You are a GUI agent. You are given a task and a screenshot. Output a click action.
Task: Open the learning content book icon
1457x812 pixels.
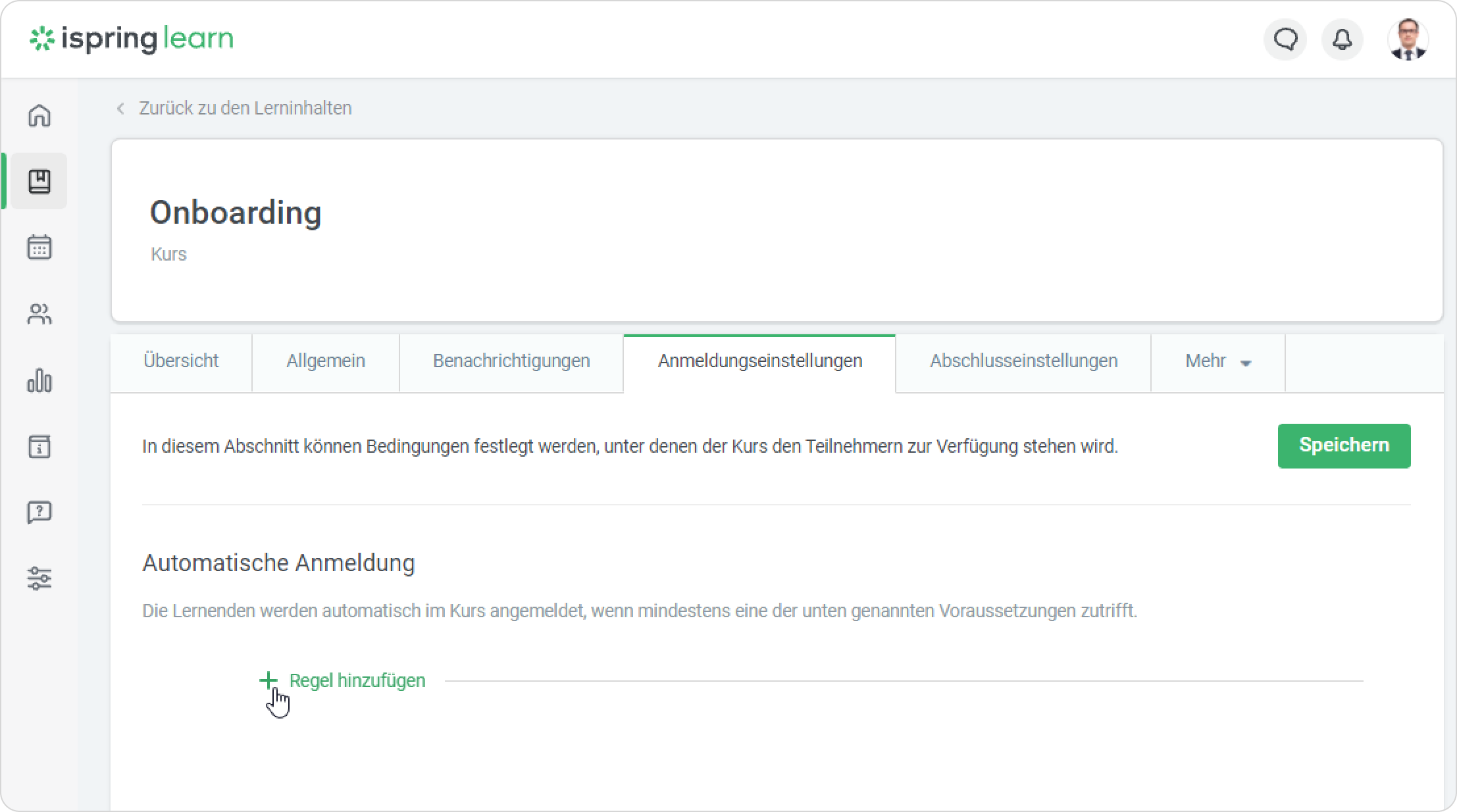pos(39,181)
